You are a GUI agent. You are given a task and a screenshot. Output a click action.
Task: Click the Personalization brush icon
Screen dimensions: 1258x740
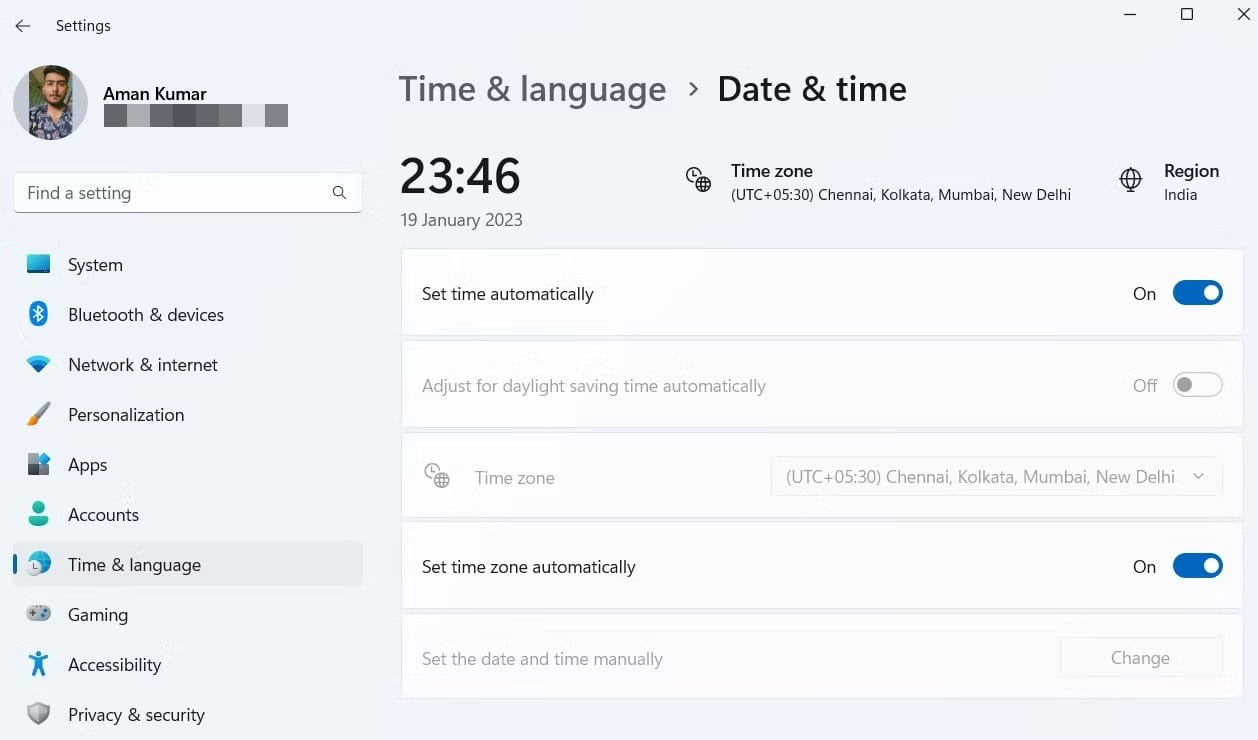pyautogui.click(x=38, y=414)
